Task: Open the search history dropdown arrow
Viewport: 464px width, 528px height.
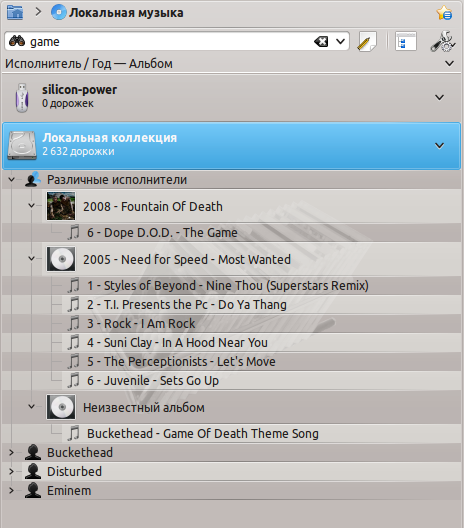Action: (341, 41)
